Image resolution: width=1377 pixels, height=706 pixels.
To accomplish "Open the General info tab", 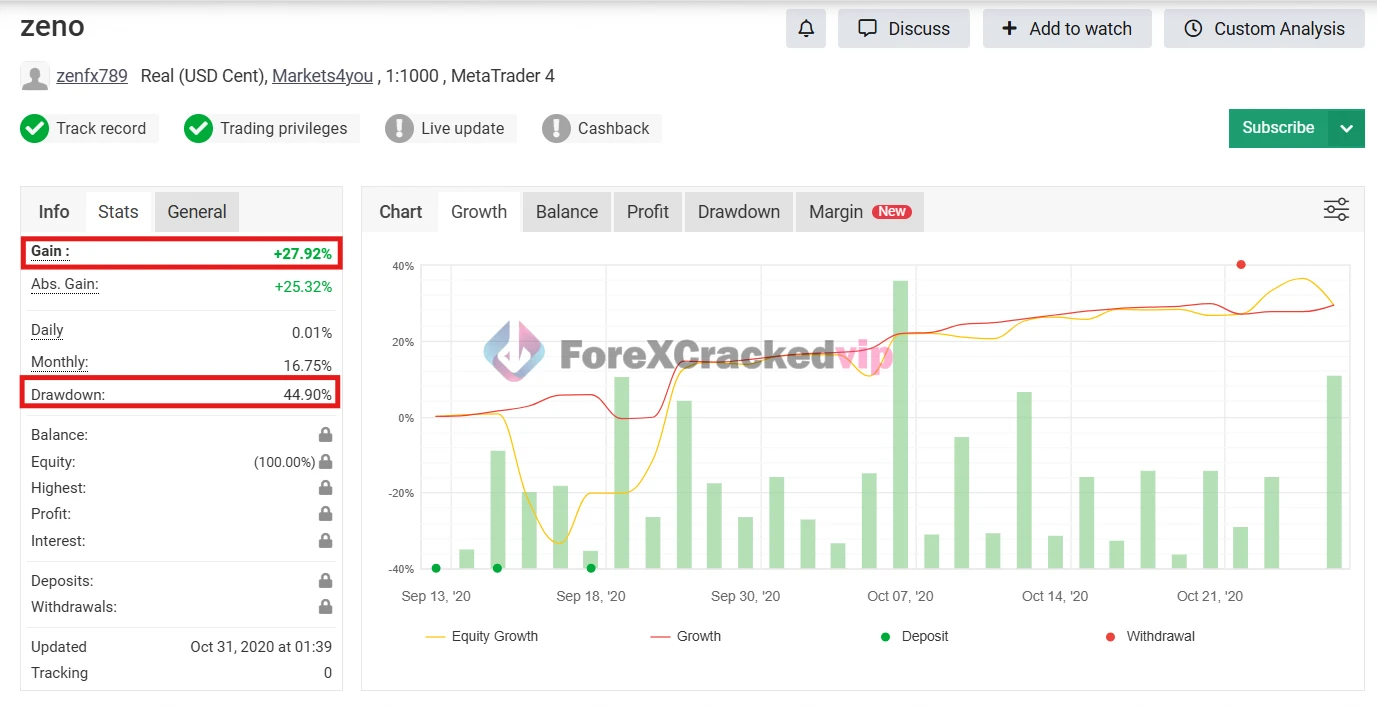I will click(197, 212).
